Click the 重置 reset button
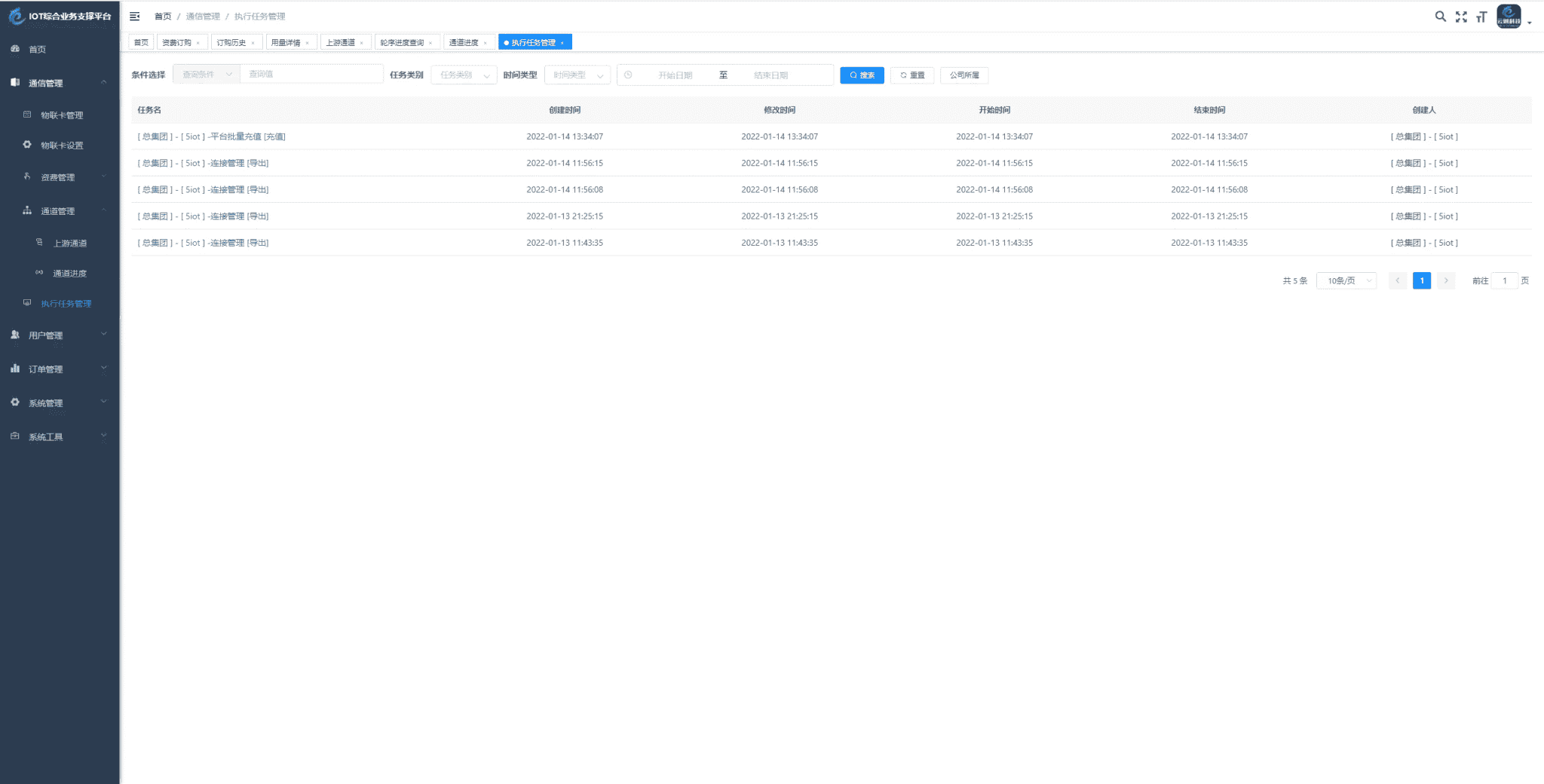The width and height of the screenshot is (1544, 784). tap(912, 75)
